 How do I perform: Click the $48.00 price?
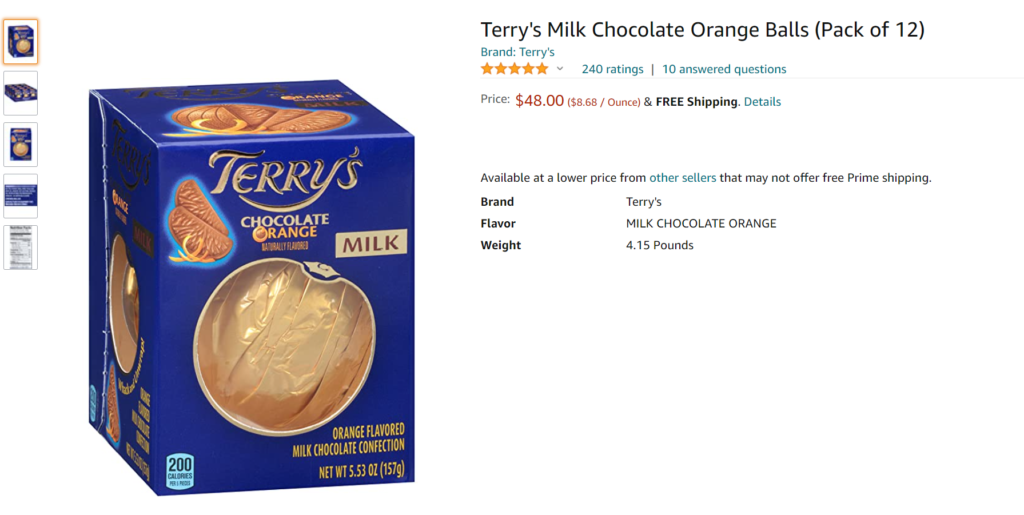coord(539,101)
